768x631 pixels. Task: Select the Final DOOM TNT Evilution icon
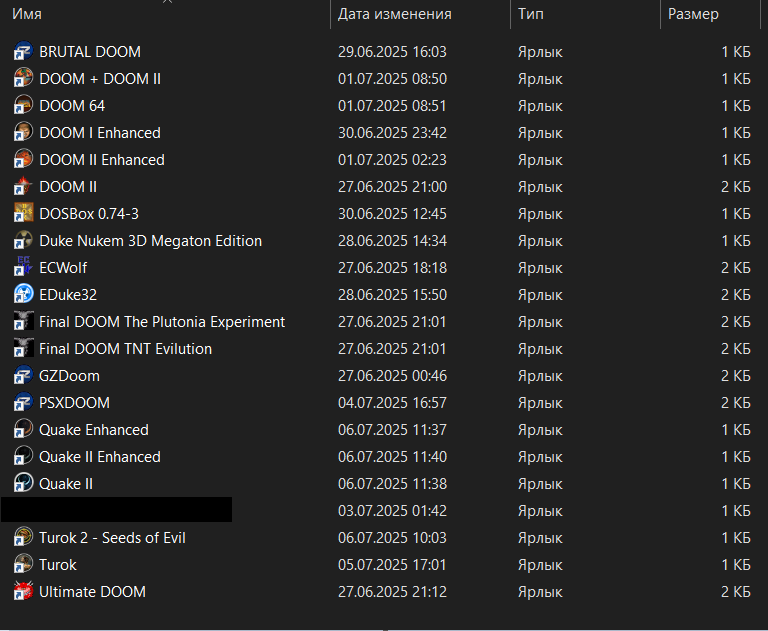pyautogui.click(x=23, y=348)
